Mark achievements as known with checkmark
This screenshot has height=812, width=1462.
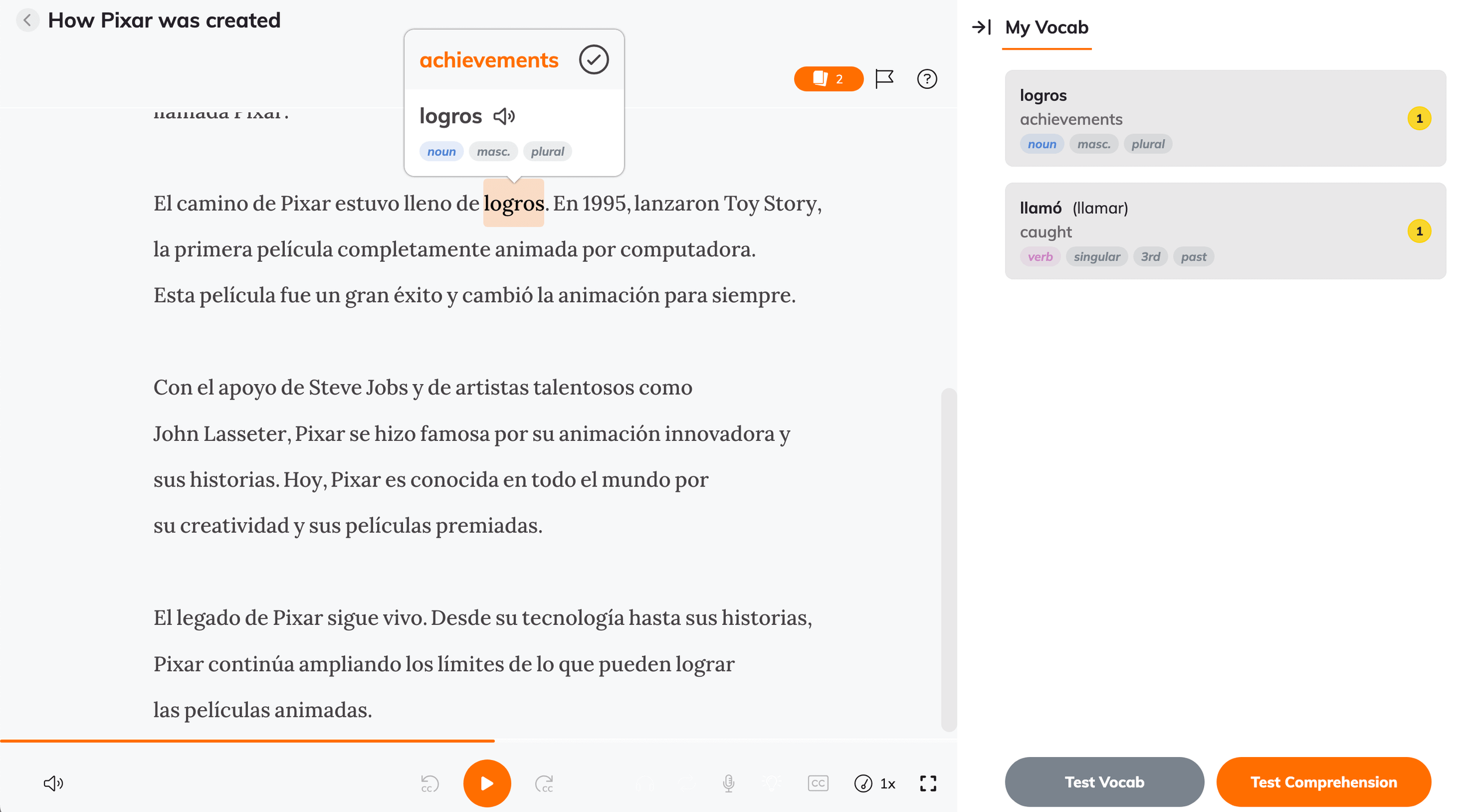(594, 60)
